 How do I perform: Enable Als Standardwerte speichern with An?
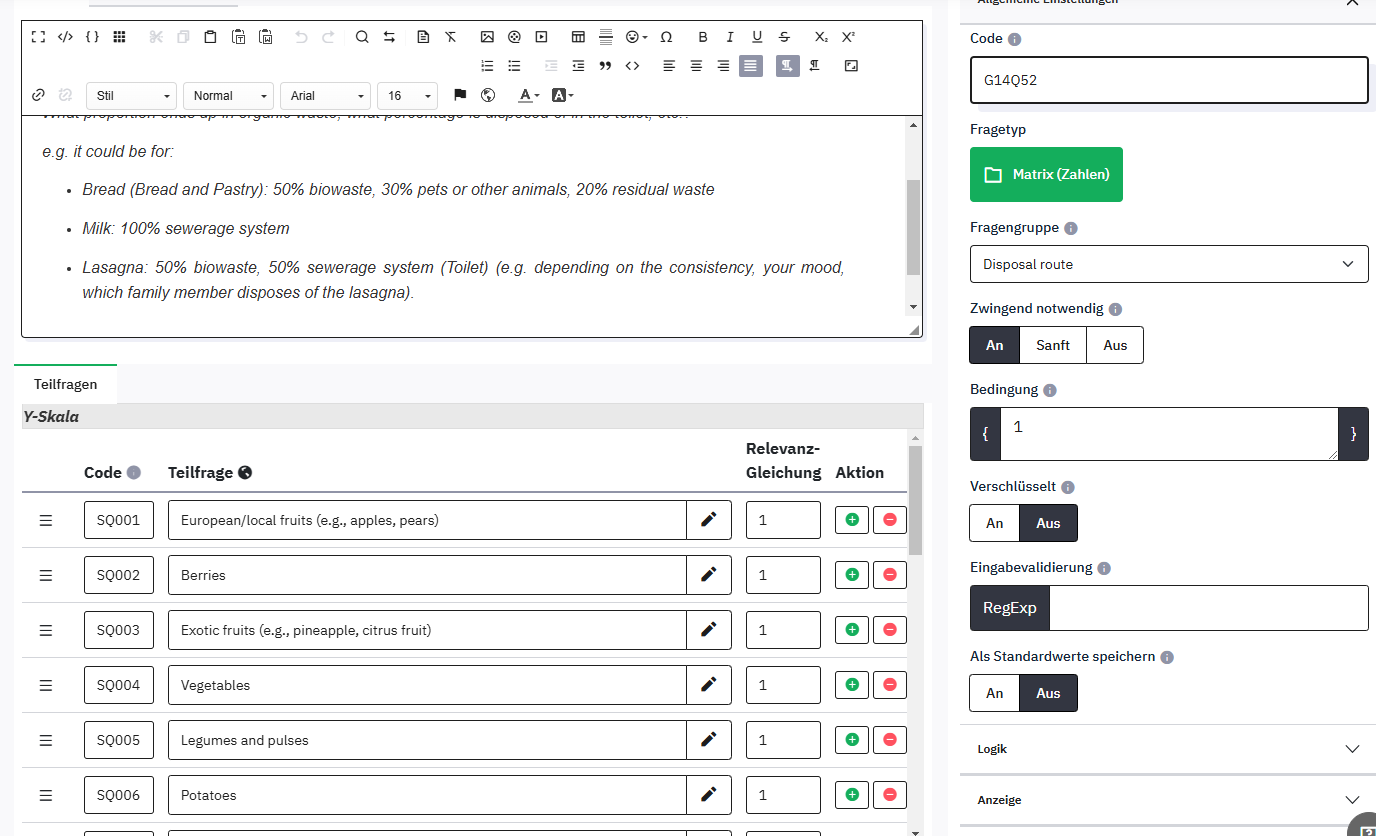pos(994,693)
